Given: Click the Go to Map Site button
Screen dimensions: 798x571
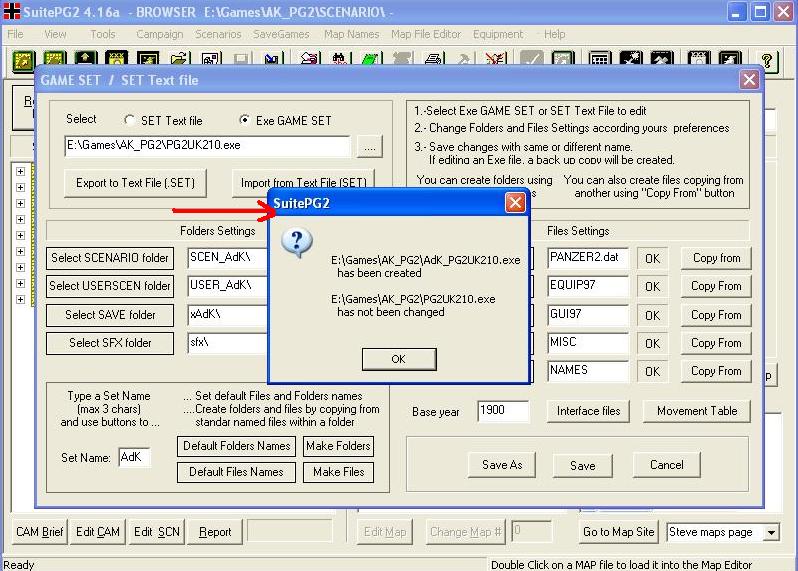Looking at the screenshot, I should point(619,532).
